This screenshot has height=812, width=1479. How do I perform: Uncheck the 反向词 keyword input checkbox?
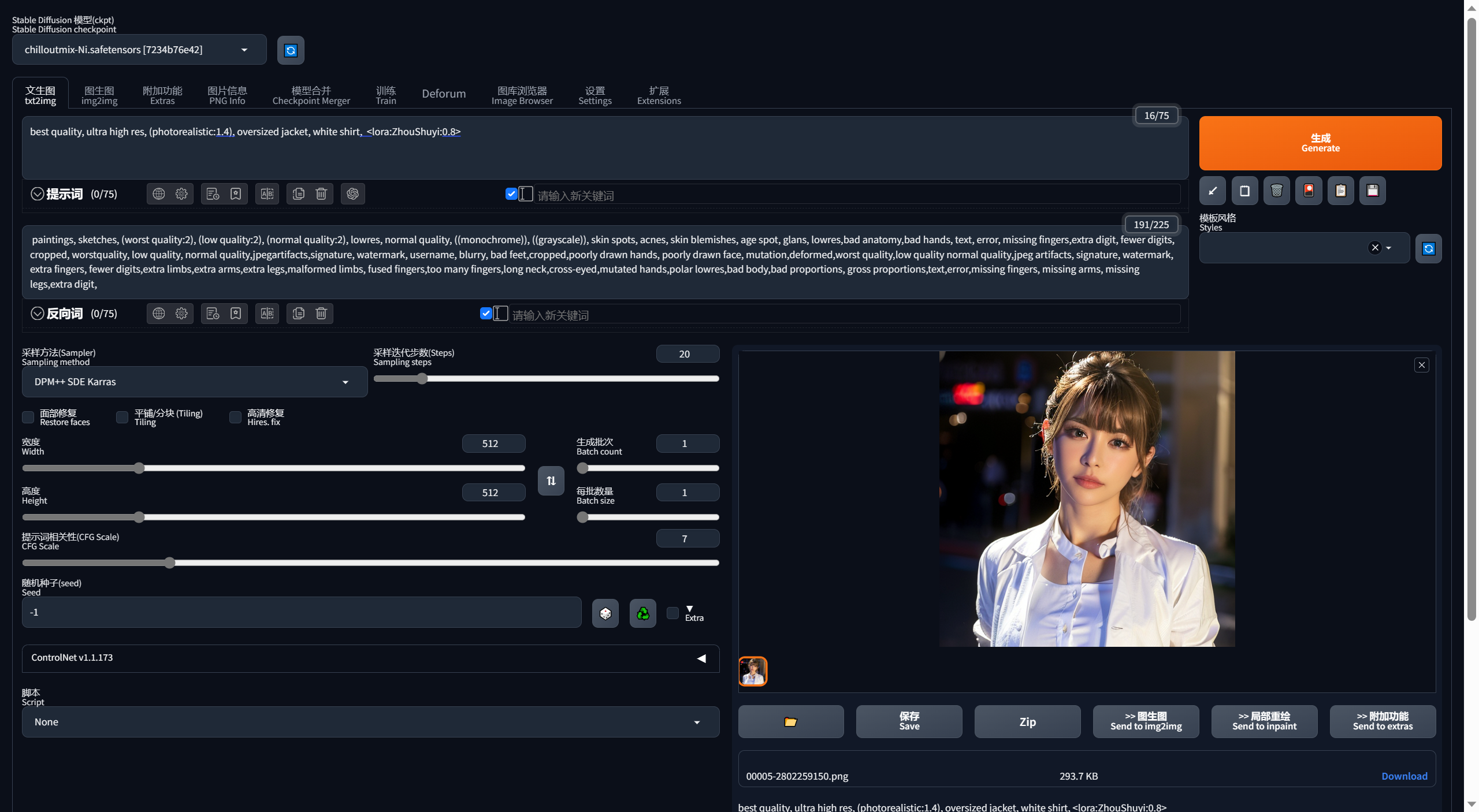pyautogui.click(x=486, y=314)
